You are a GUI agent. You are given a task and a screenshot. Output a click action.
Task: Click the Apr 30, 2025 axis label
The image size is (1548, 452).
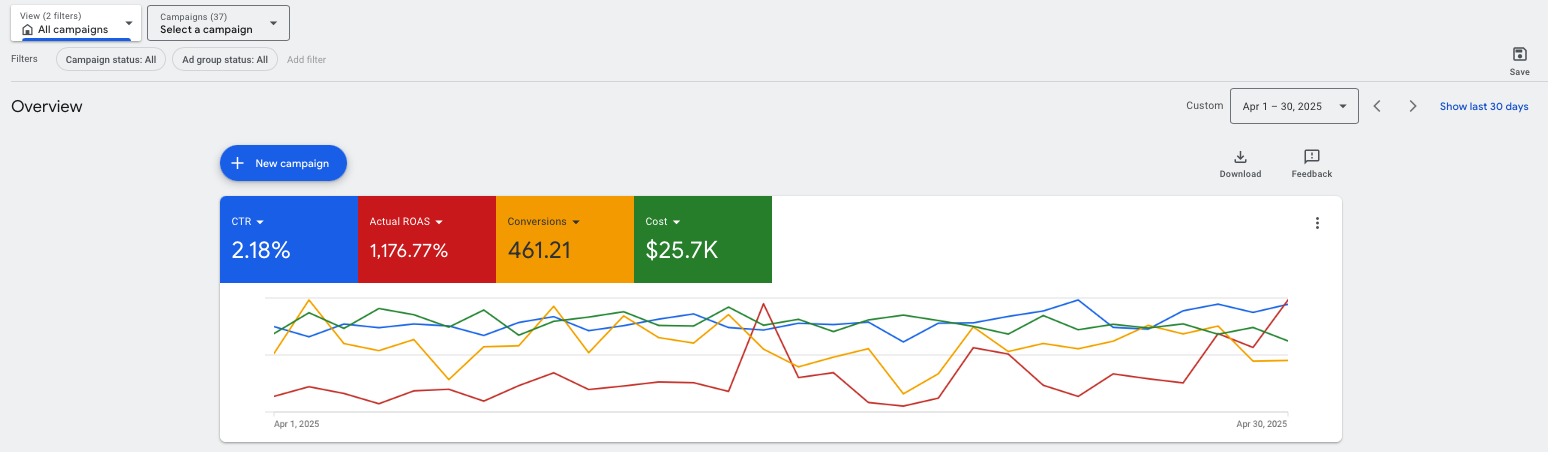(x=1262, y=424)
